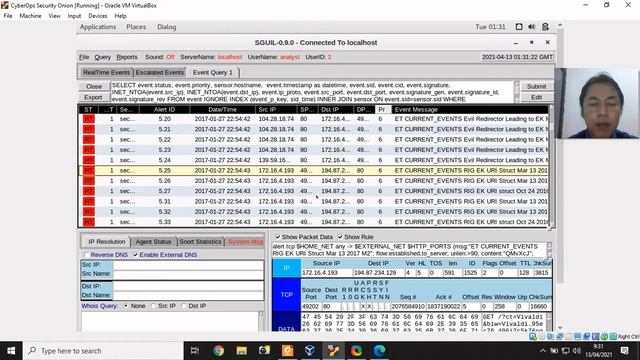This screenshot has width=640, height=360.
Task: Click the Submit query button
Action: 536,87
